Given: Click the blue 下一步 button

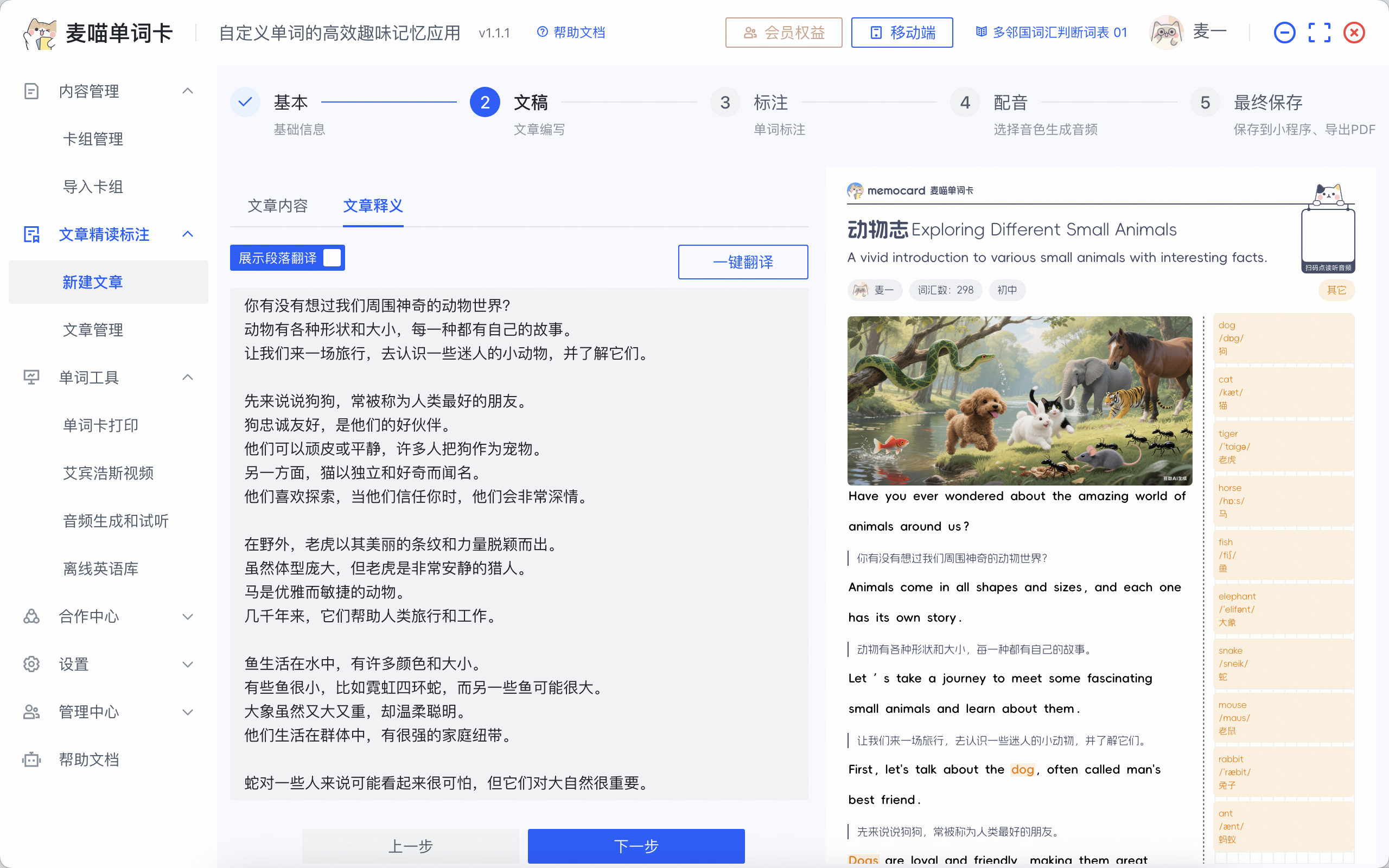Looking at the screenshot, I should pyautogui.click(x=636, y=845).
